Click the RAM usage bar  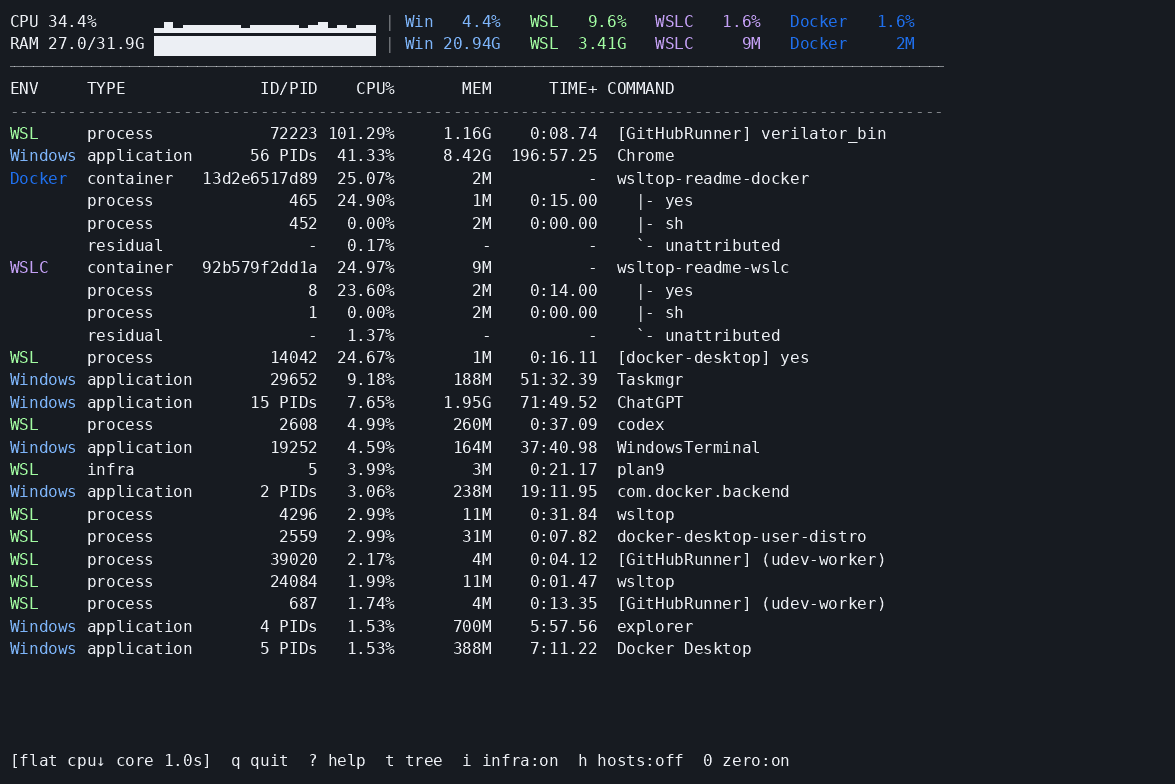pyautogui.click(x=265, y=46)
